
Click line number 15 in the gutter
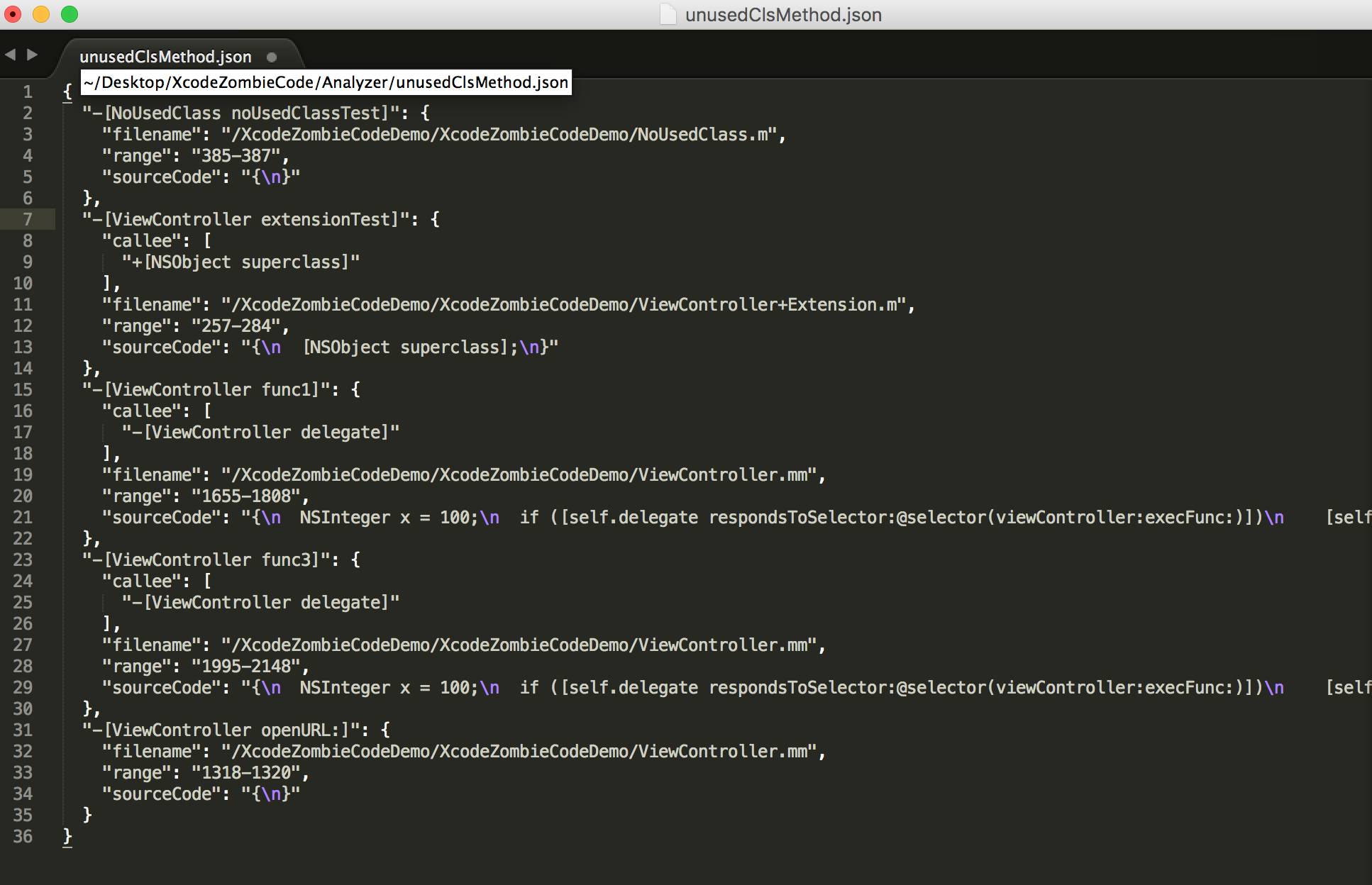[23, 389]
